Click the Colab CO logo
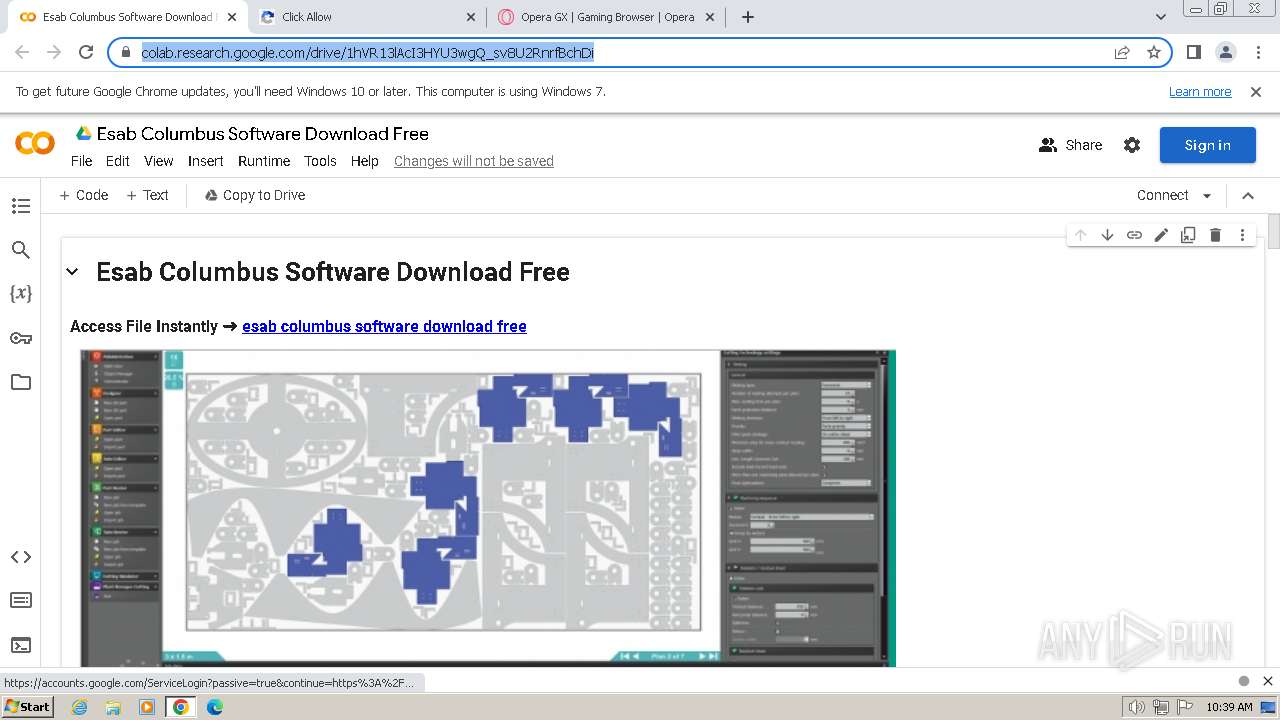This screenshot has height=720, width=1280. click(35, 144)
